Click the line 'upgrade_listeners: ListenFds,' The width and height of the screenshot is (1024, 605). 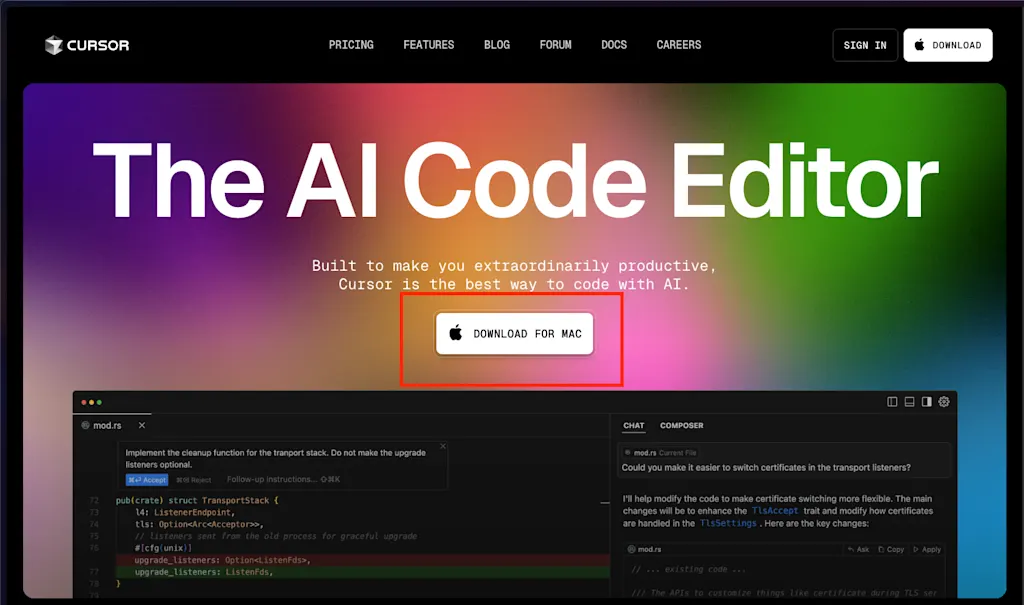coord(204,572)
